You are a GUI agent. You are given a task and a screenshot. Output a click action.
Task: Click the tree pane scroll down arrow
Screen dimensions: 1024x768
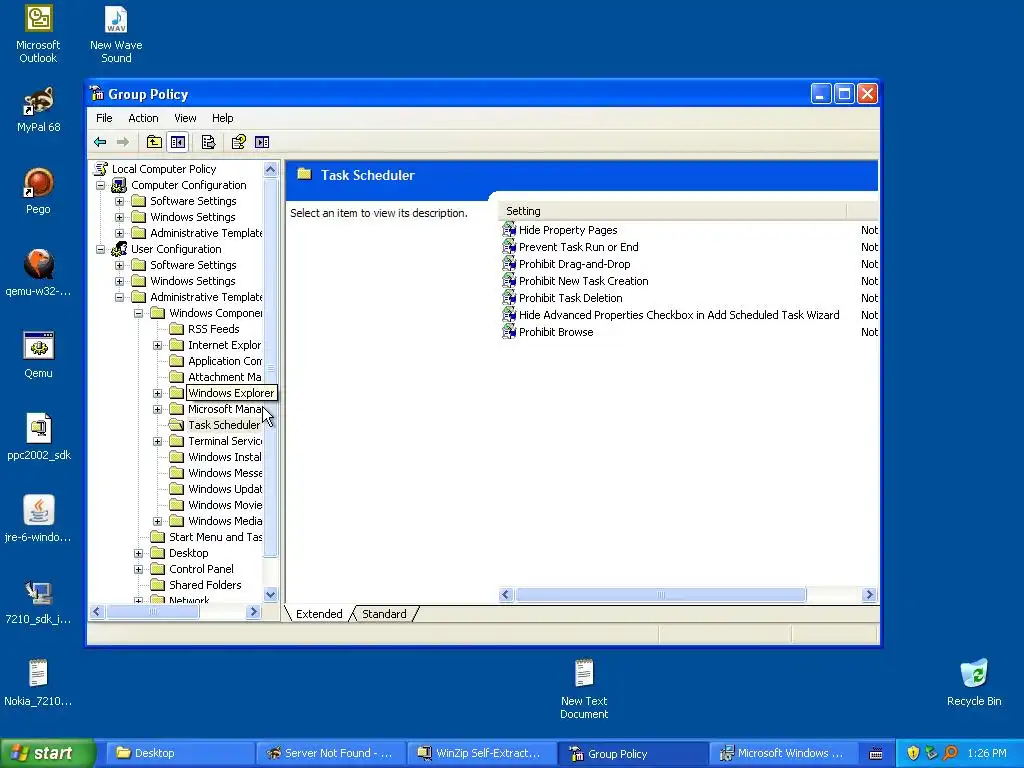[270, 594]
